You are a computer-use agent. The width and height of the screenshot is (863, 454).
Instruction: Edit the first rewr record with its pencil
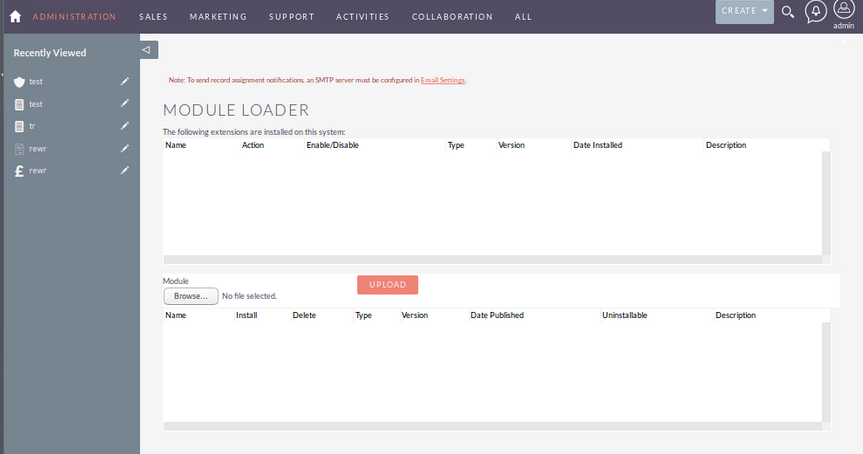coord(125,149)
